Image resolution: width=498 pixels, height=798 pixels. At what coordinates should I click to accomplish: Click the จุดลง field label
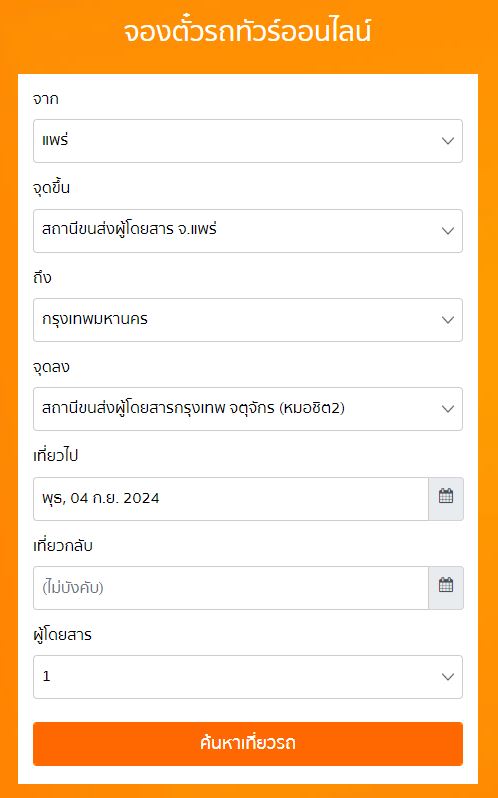[x=51, y=367]
